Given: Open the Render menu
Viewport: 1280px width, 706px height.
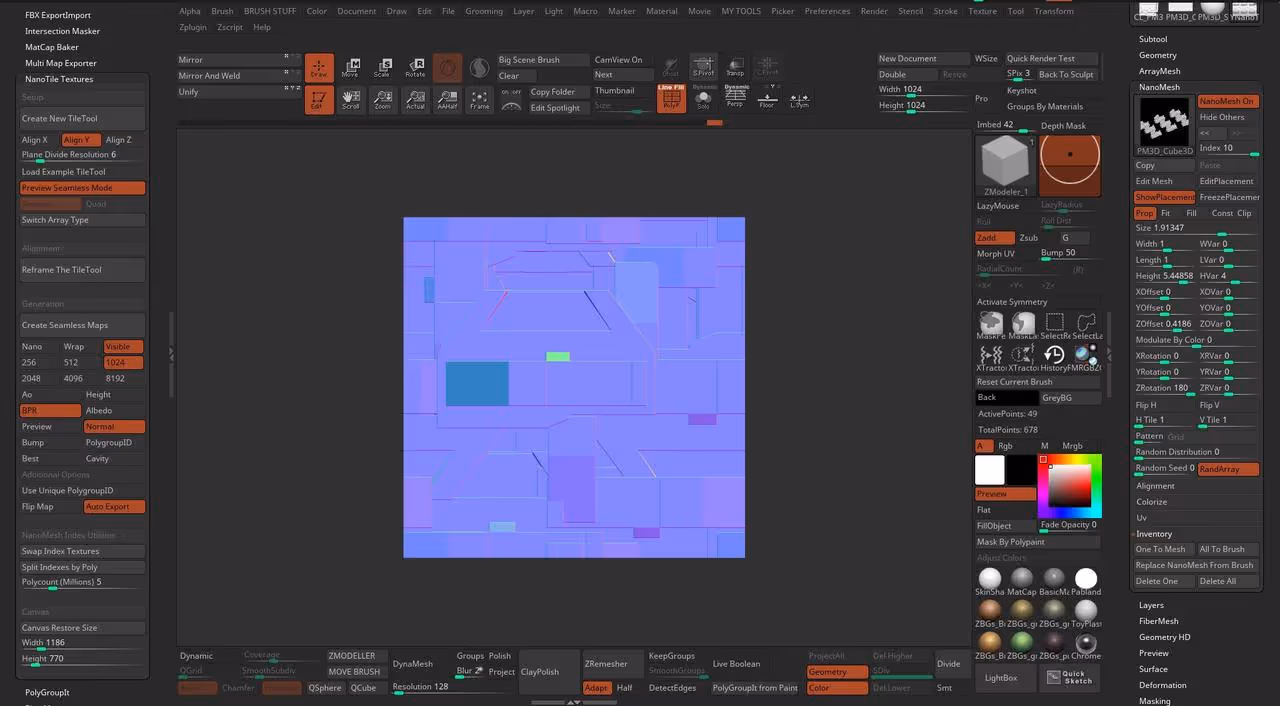Looking at the screenshot, I should coord(874,11).
